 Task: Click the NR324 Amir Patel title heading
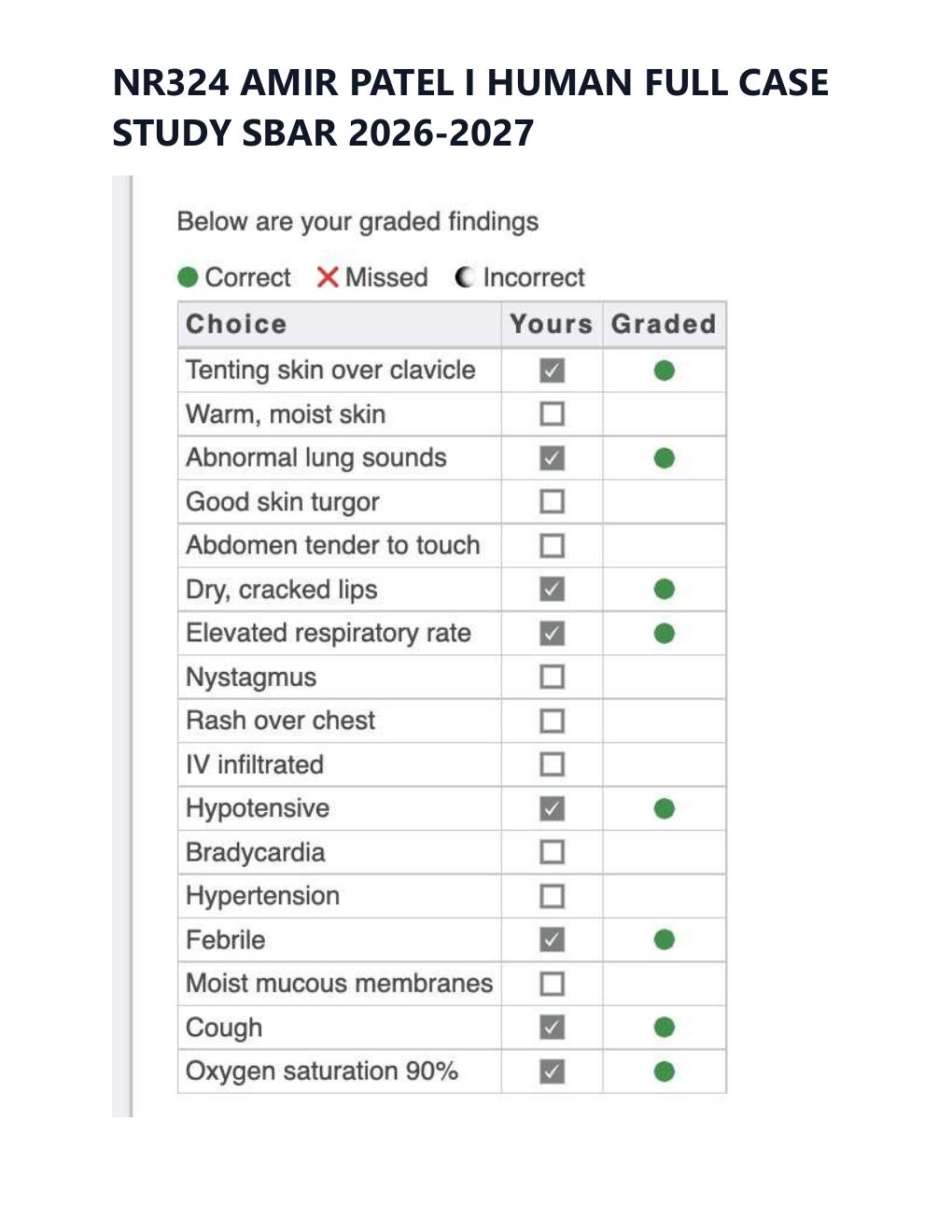470,107
